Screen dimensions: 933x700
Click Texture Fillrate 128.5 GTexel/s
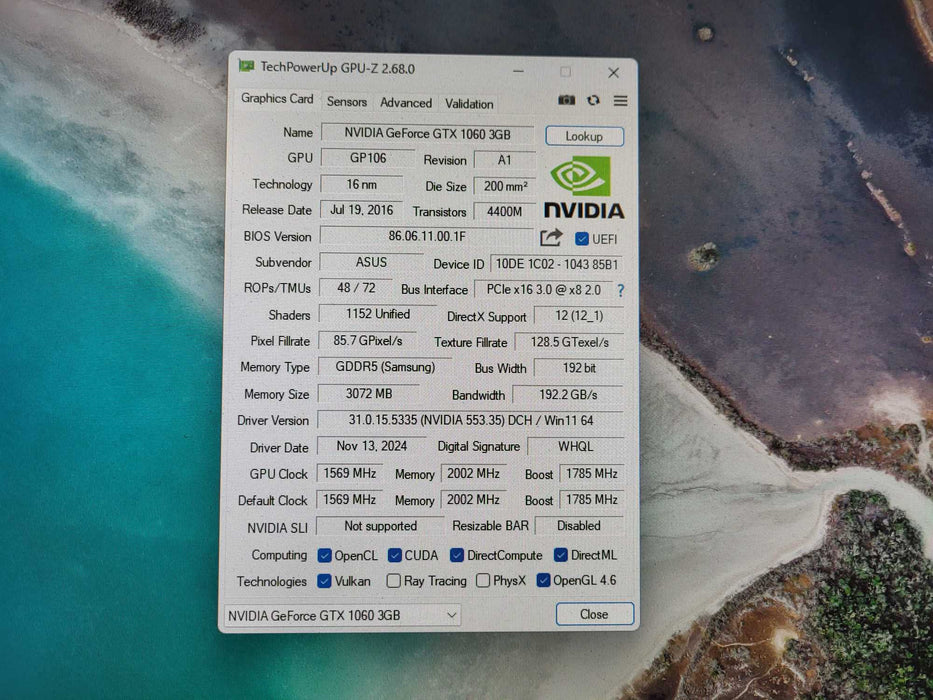pyautogui.click(x=569, y=342)
